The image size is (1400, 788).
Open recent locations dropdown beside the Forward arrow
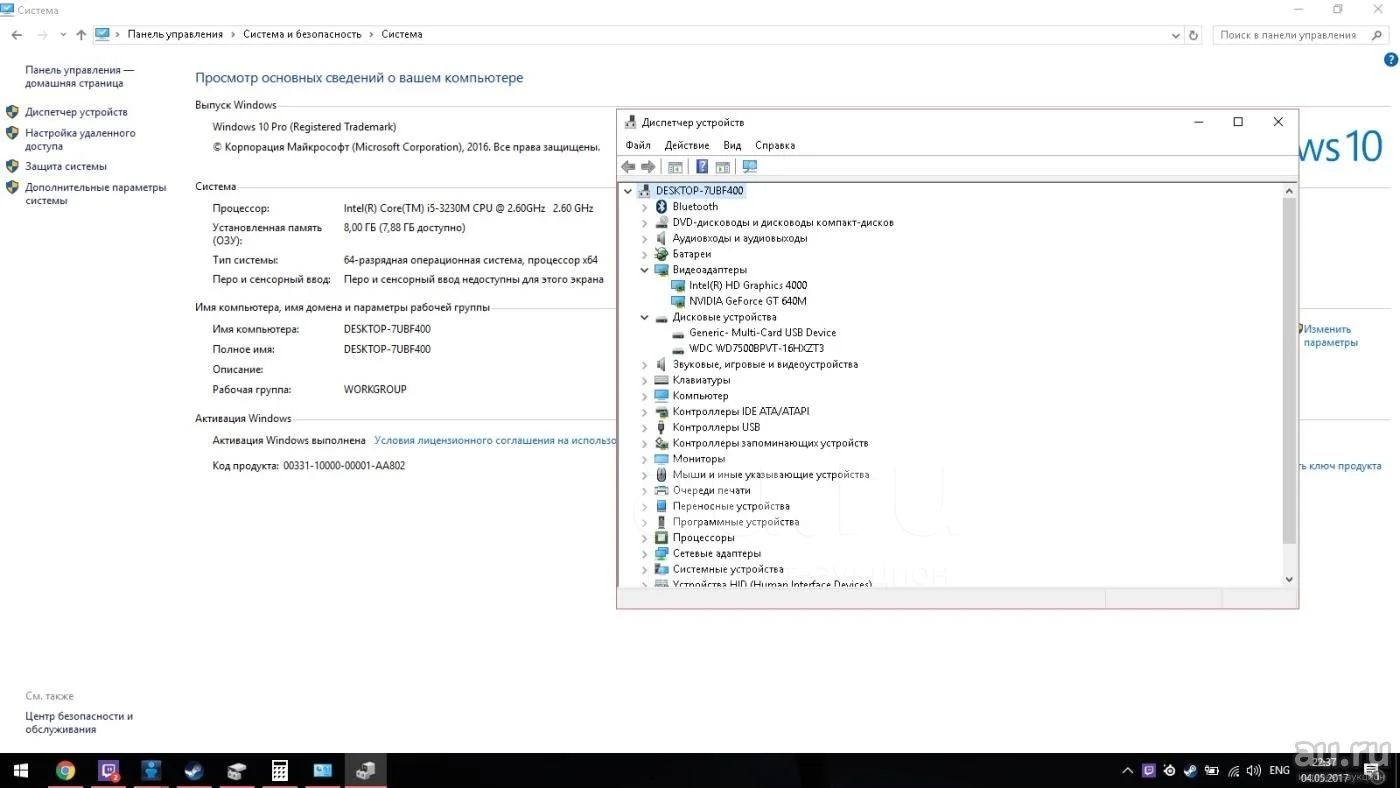pos(63,34)
